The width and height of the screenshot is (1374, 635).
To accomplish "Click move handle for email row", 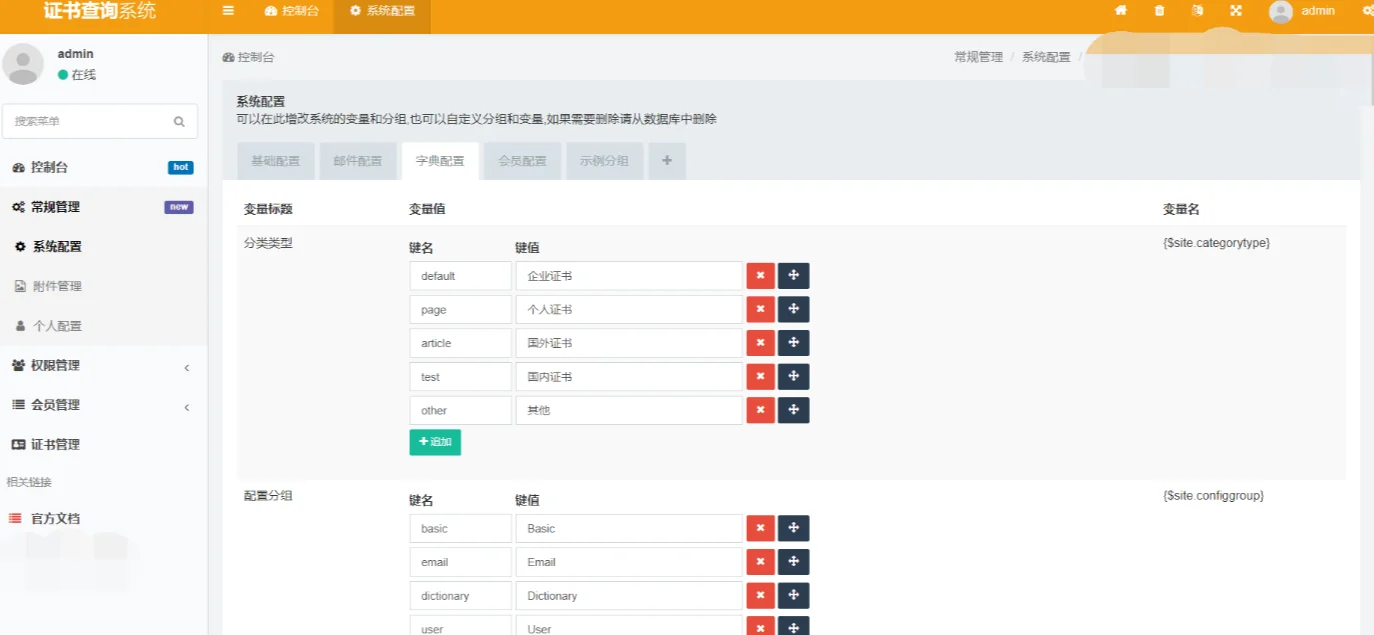I will [794, 562].
